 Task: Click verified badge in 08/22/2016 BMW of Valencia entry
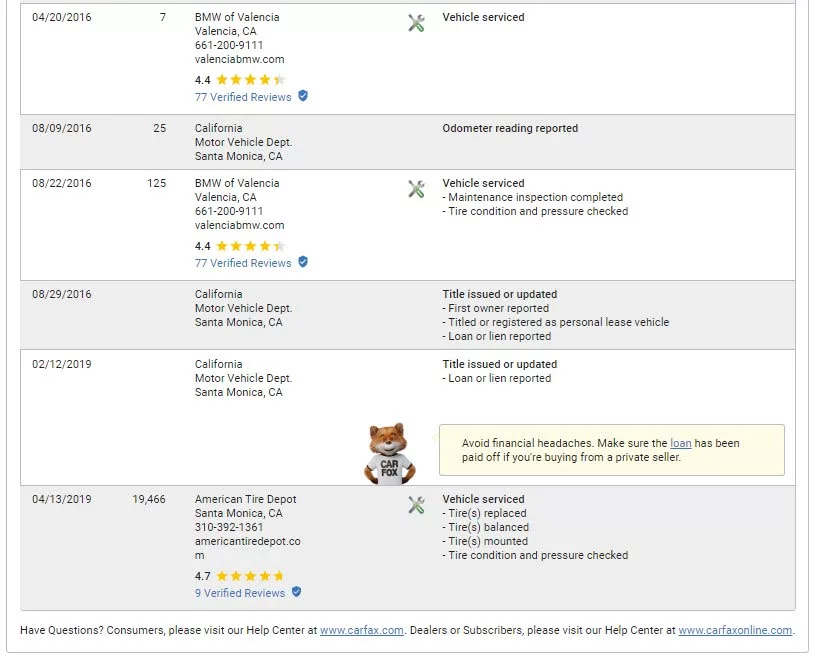tap(303, 262)
